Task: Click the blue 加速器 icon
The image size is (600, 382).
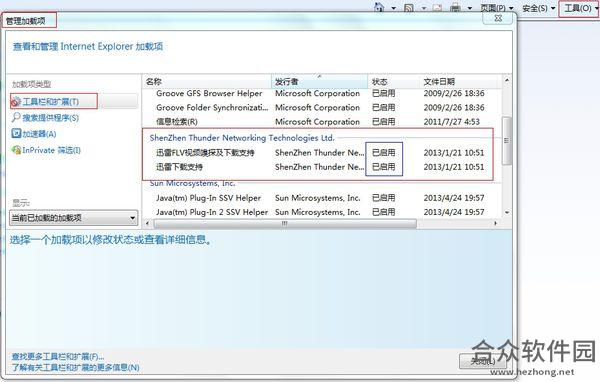Action: coord(16,134)
